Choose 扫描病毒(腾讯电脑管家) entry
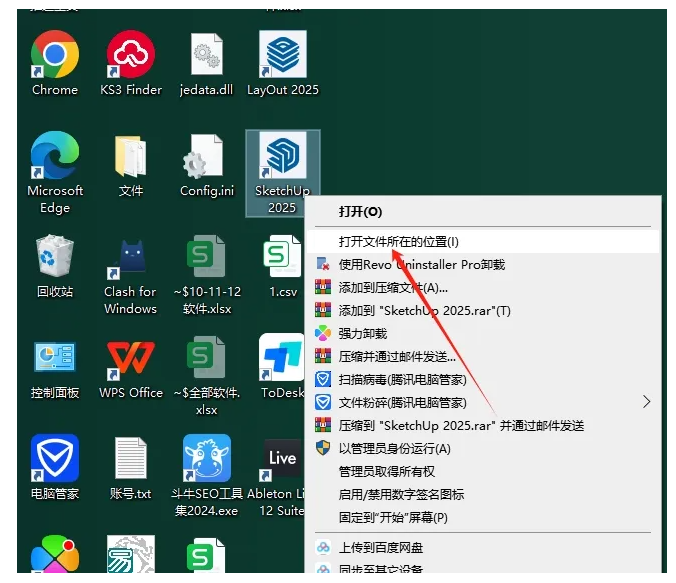 click(x=483, y=379)
